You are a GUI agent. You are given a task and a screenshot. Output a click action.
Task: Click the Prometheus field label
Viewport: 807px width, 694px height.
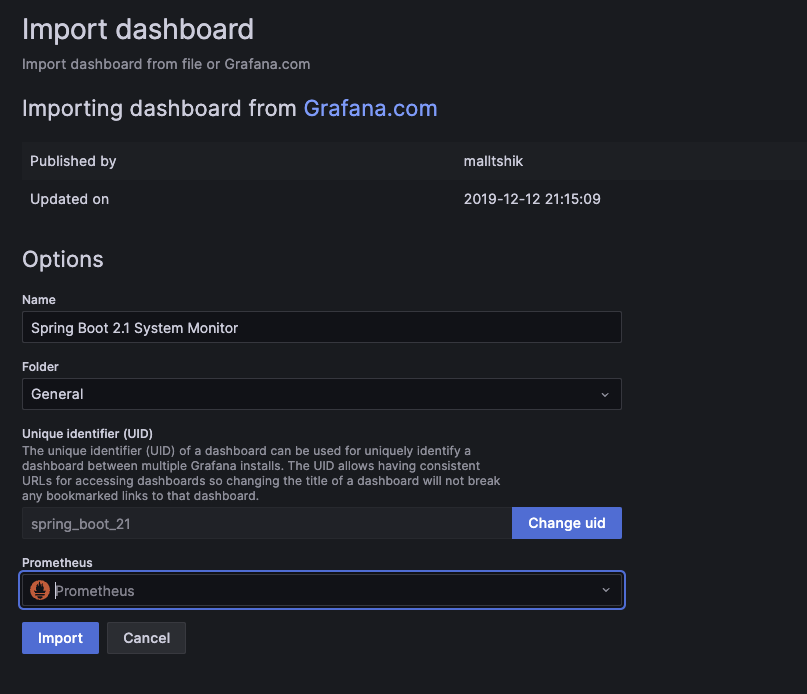click(x=57, y=562)
